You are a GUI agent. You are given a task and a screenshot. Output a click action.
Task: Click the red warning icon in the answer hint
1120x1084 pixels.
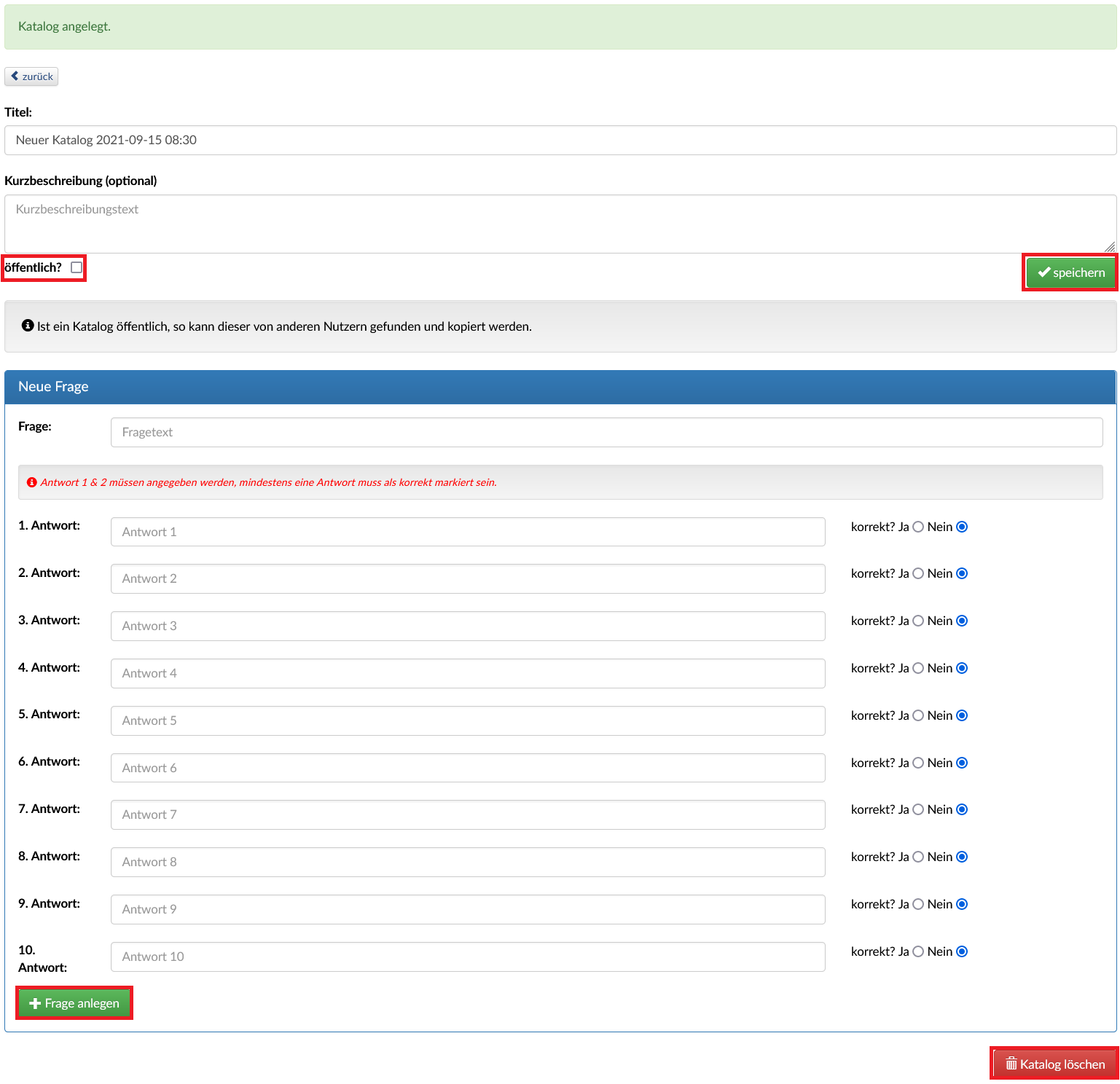tap(32, 482)
